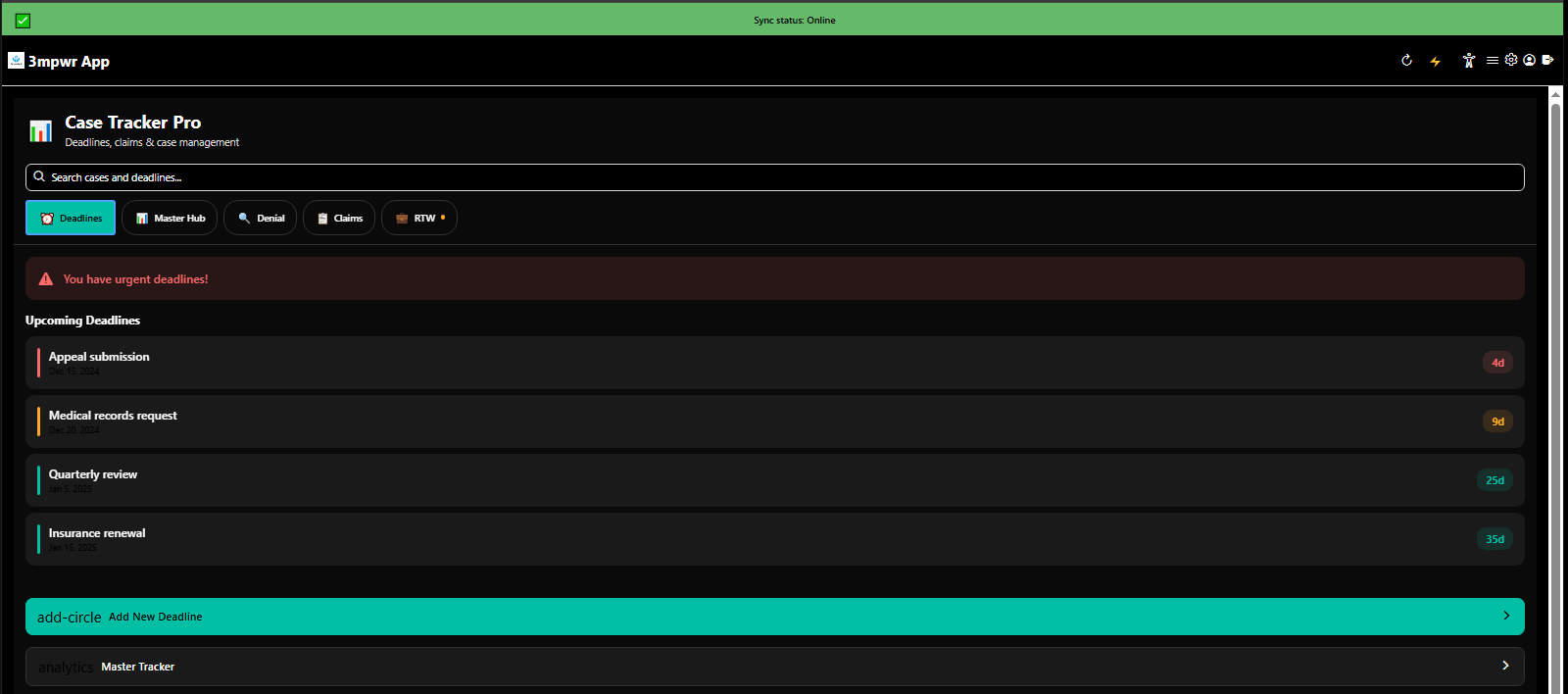Select the Deadlines tab

(71, 218)
